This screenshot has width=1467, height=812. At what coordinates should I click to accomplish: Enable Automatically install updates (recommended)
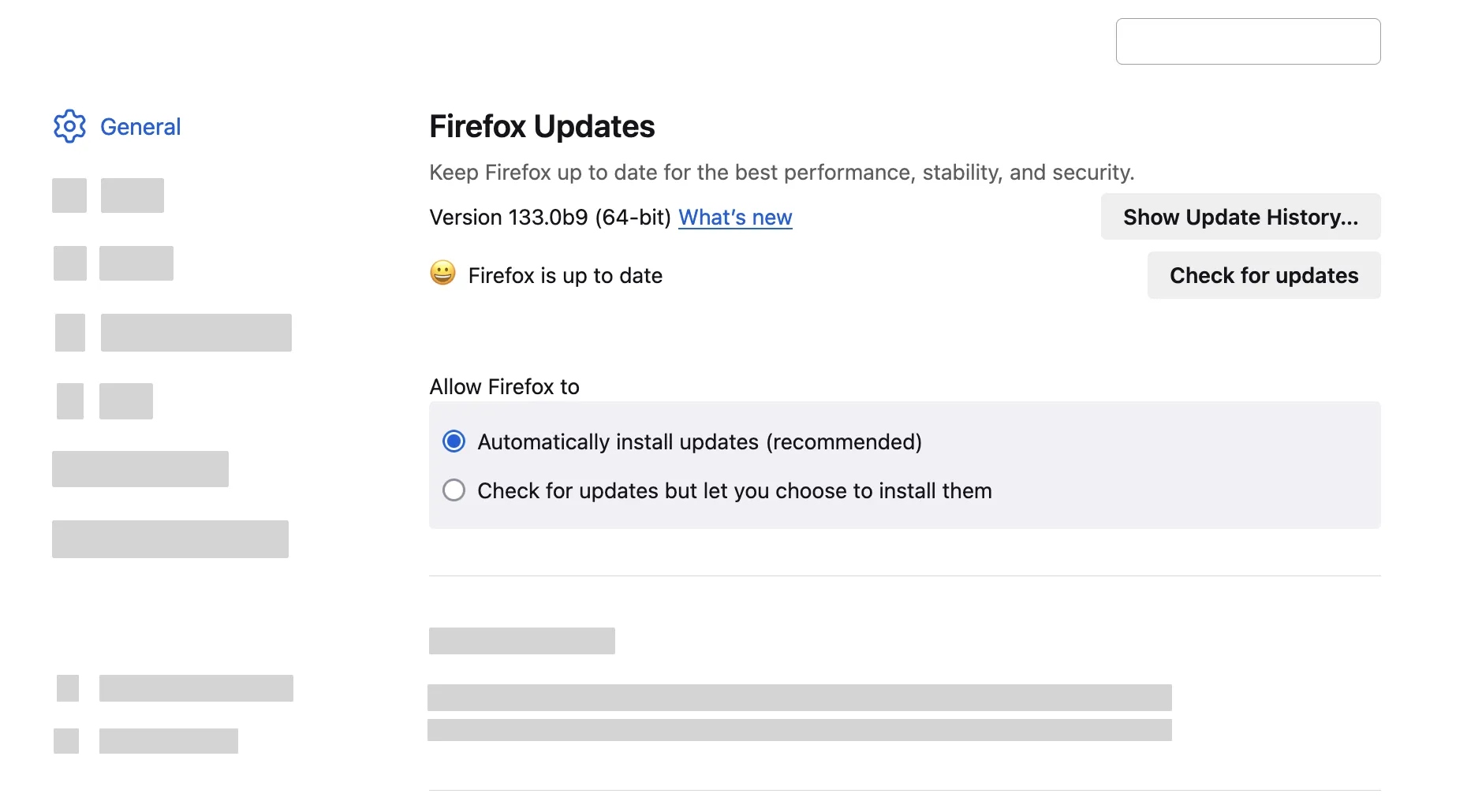tap(454, 441)
